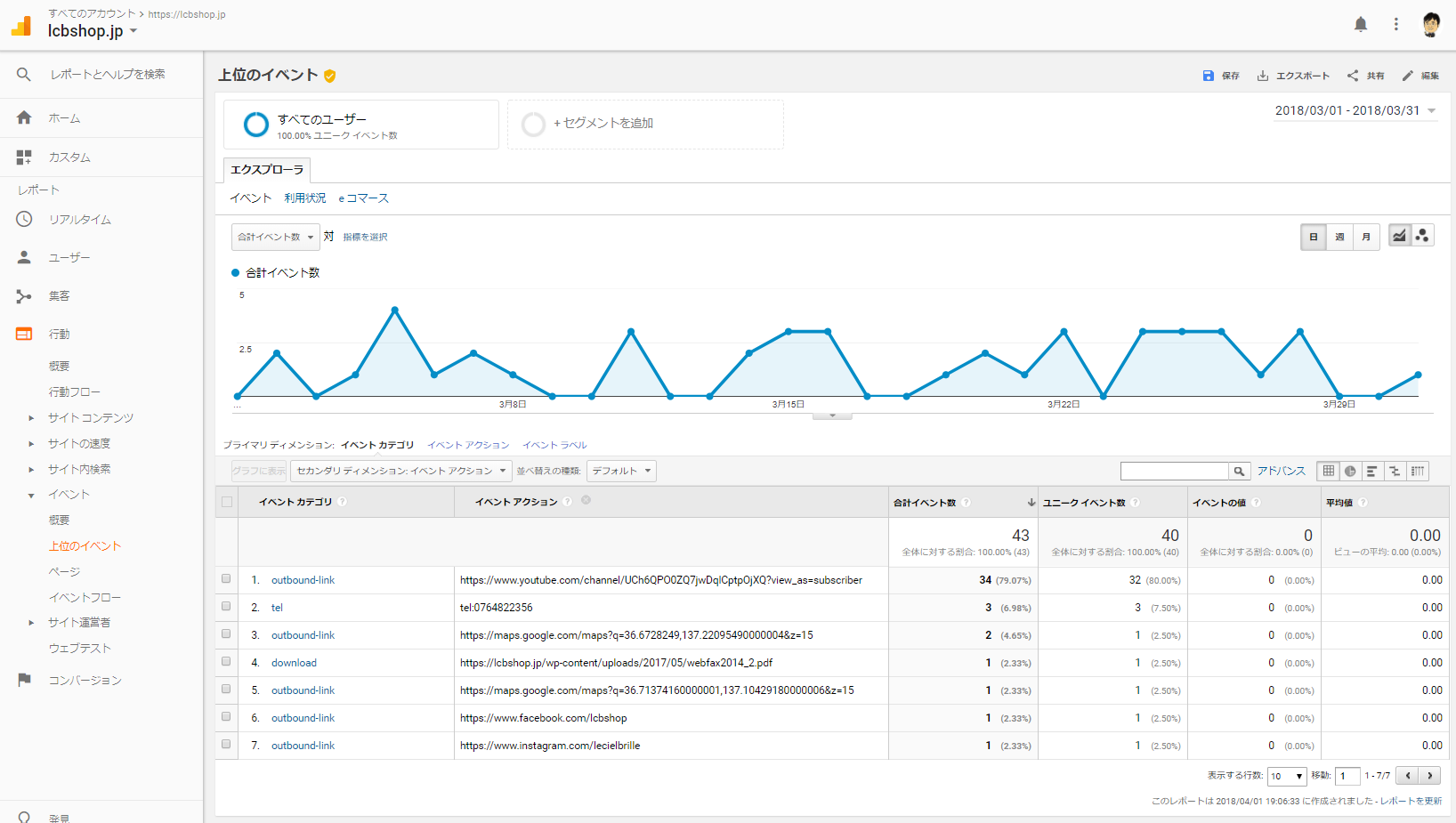Click the 移動 page number field
This screenshot has width=1456, height=823.
[1347, 776]
